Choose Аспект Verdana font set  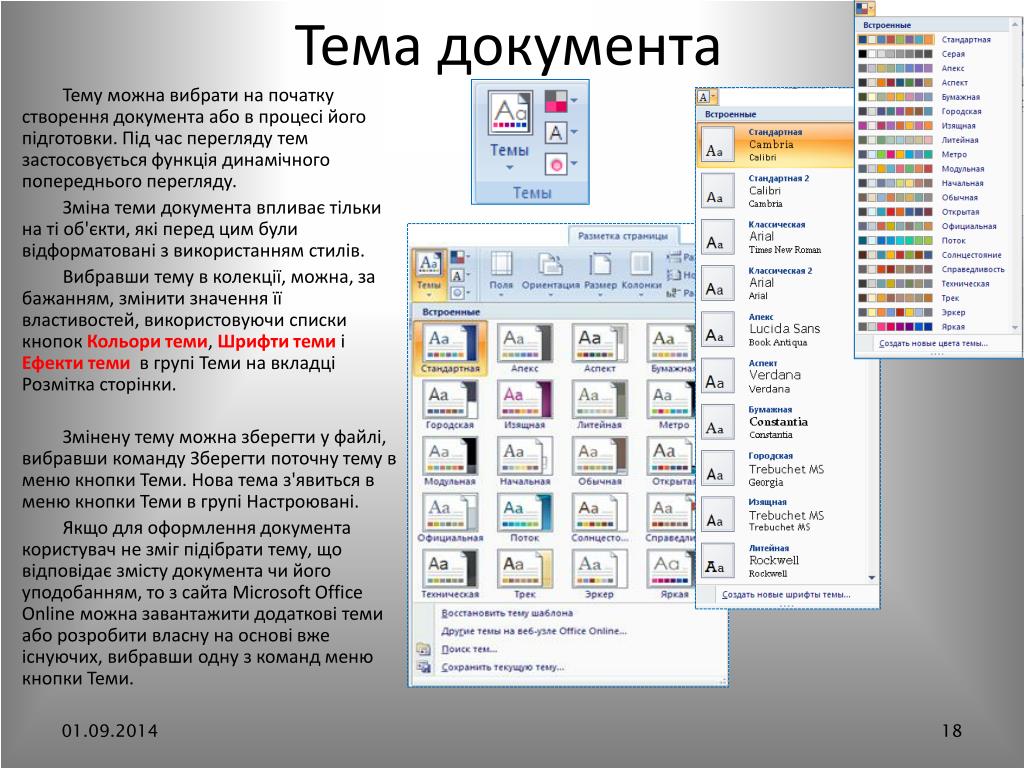click(x=782, y=376)
